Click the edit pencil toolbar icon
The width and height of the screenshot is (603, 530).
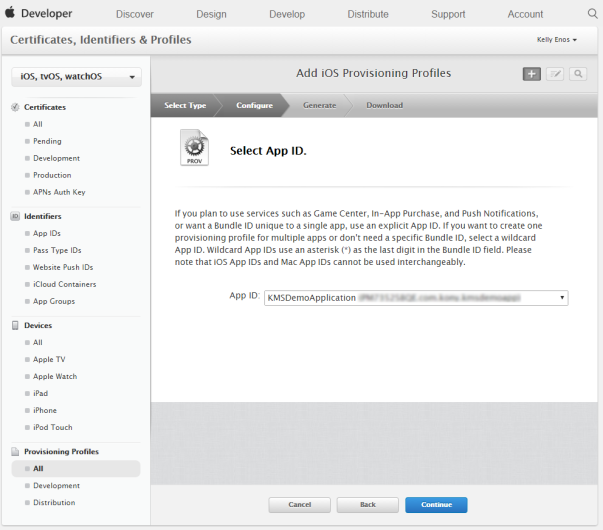[555, 74]
